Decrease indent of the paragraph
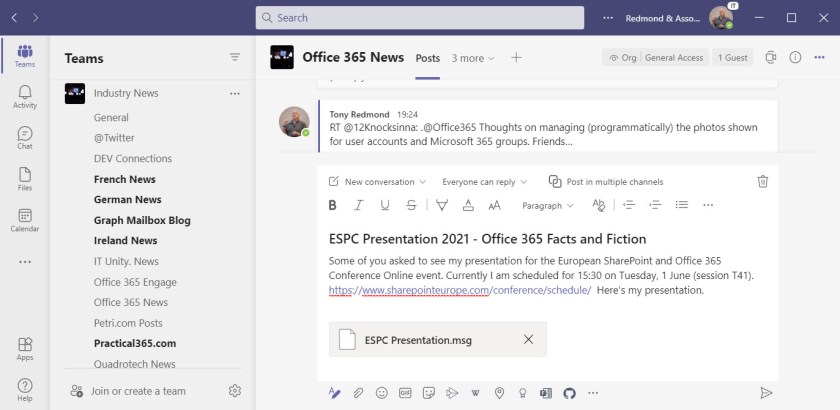This screenshot has height=410, width=840. pos(629,205)
